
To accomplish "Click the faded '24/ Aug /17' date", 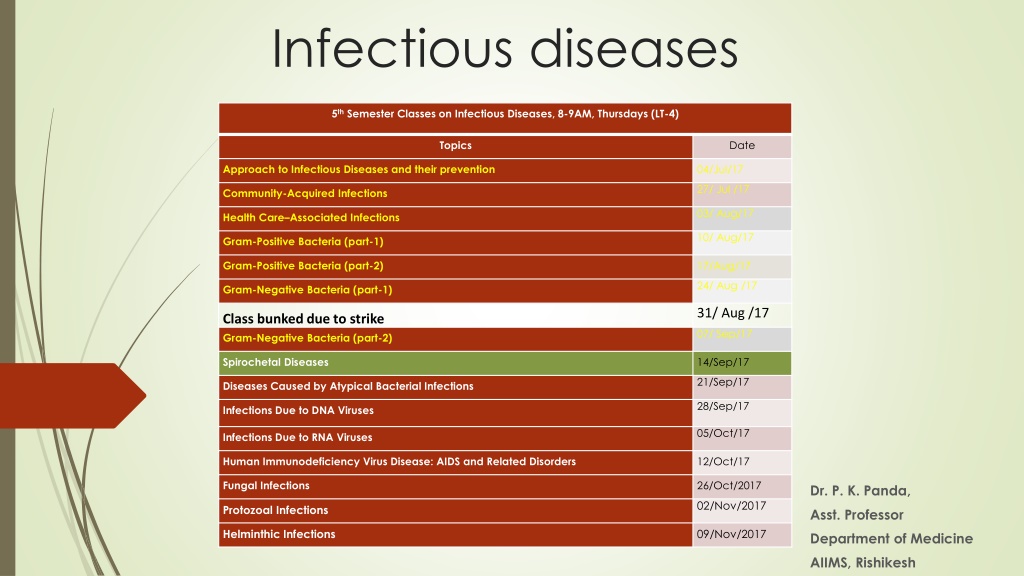I will [727, 286].
